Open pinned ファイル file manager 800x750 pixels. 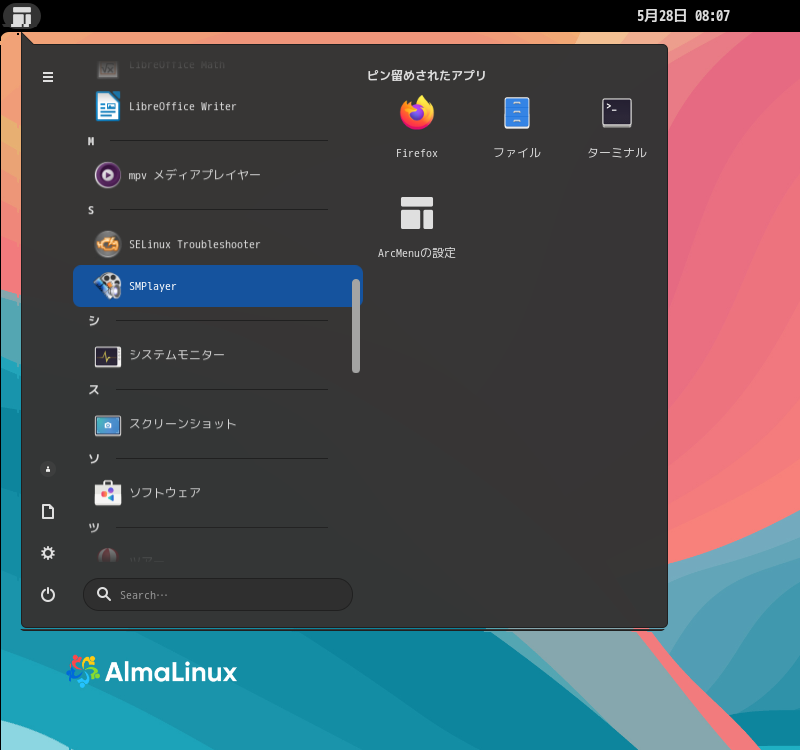click(517, 127)
